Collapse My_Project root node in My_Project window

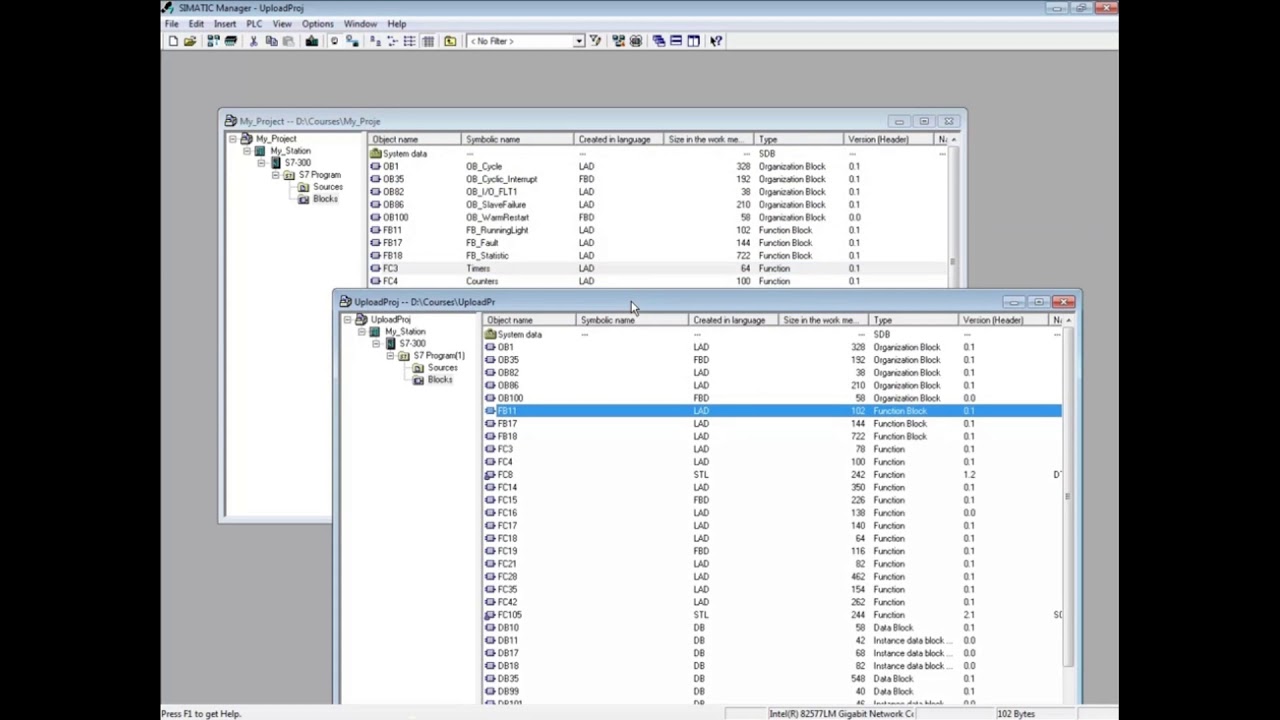[233, 139]
